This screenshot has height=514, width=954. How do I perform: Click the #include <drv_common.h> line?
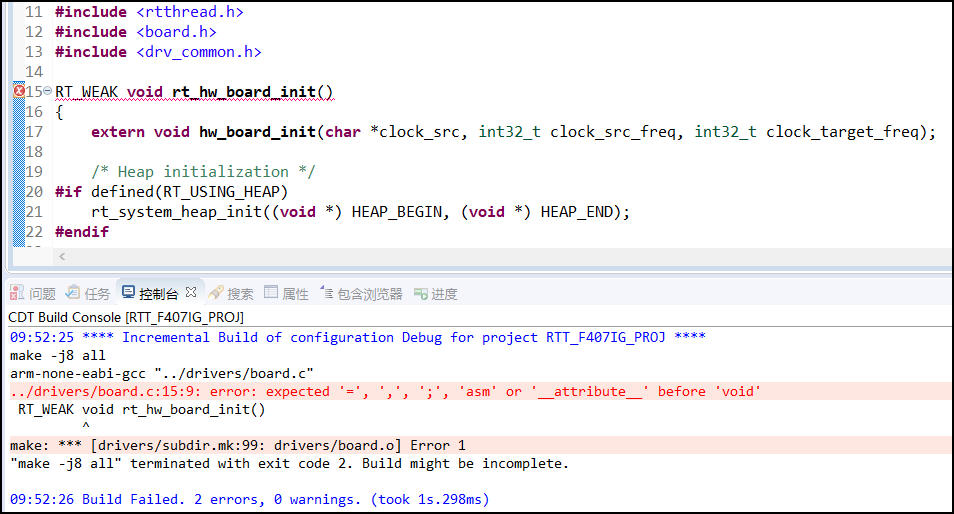pyautogui.click(x=158, y=52)
